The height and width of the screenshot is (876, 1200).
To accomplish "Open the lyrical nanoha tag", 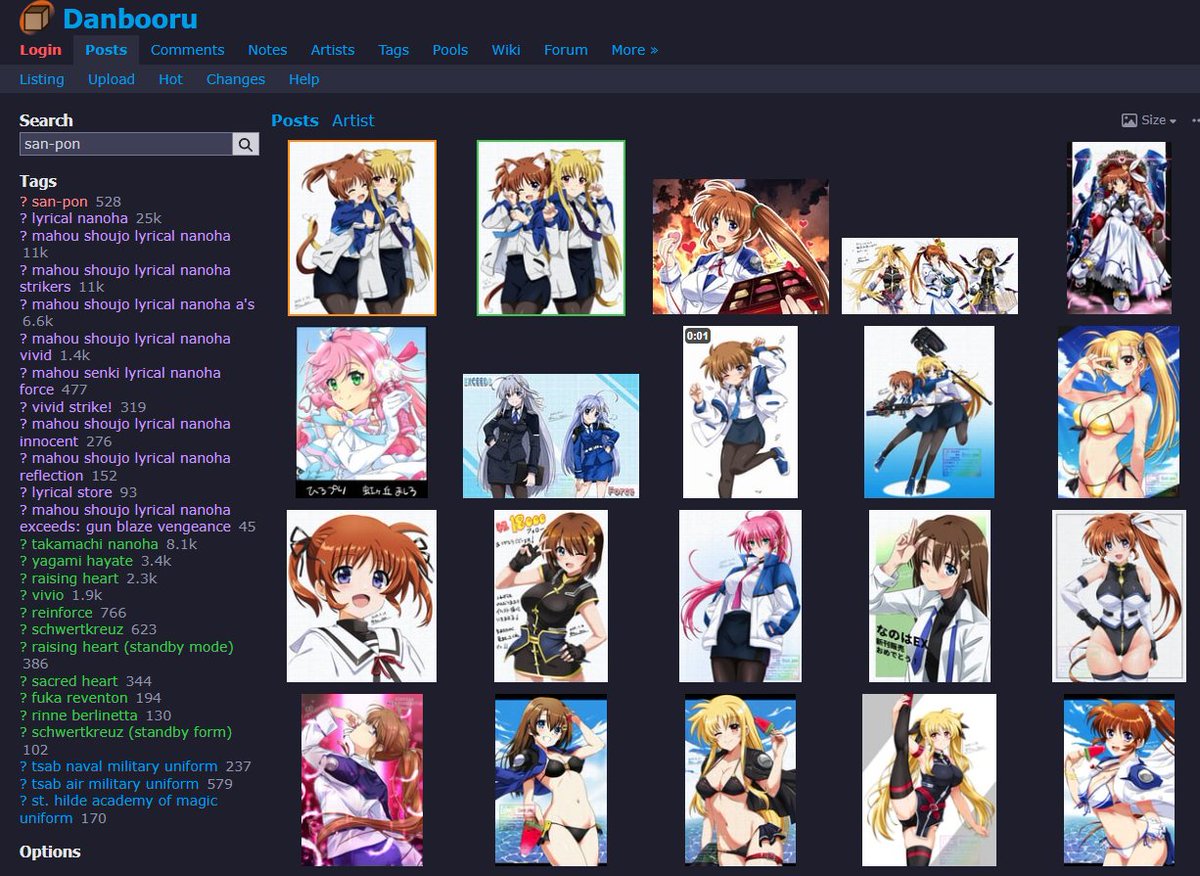I will pyautogui.click(x=80, y=218).
